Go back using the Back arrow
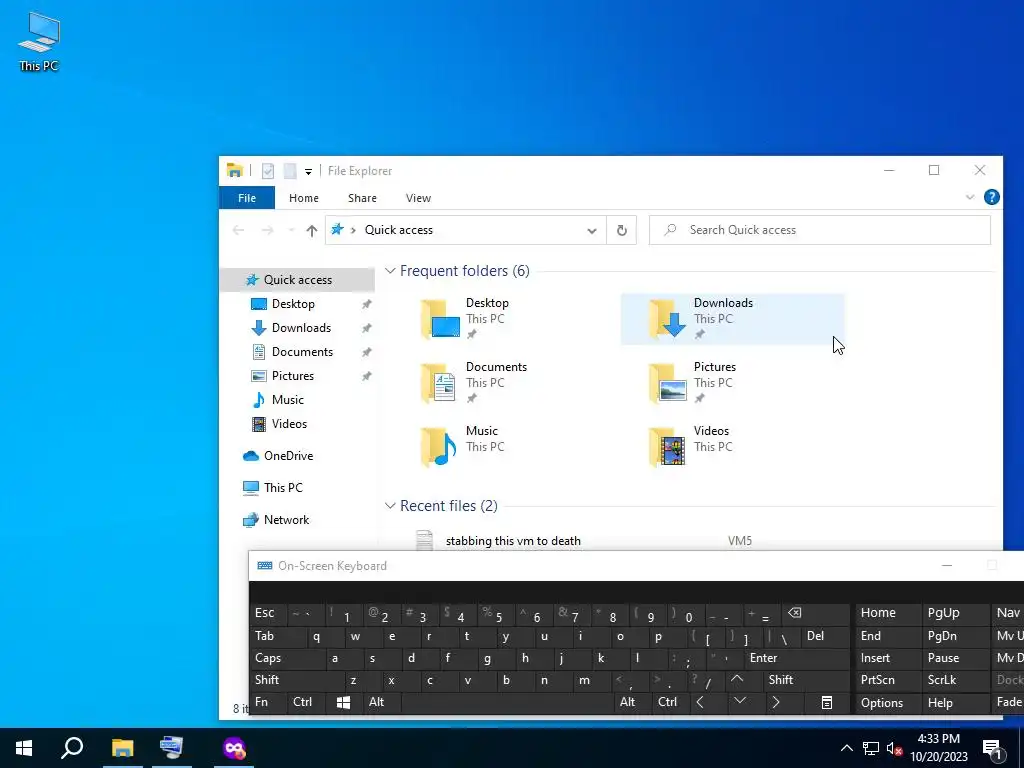Screen dimensions: 1024x768 [x=238, y=230]
